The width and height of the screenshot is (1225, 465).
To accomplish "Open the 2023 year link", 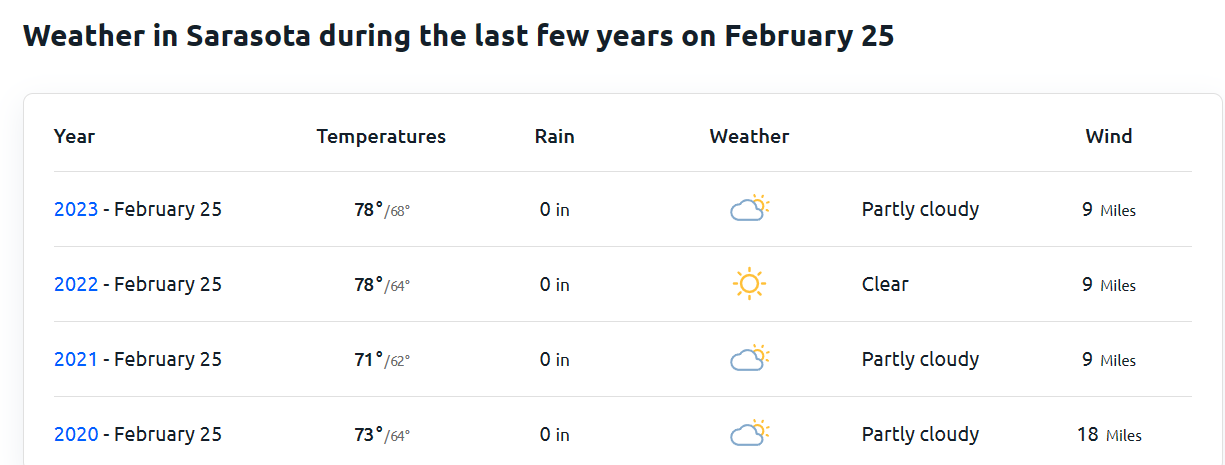I will tap(76, 209).
